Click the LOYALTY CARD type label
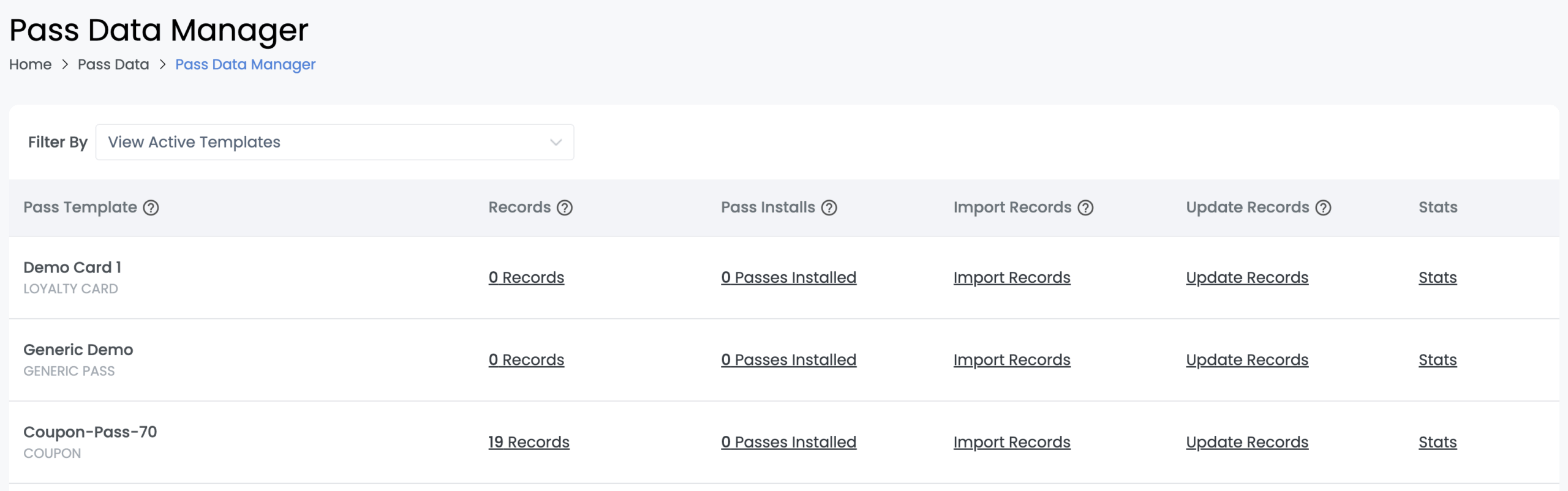 tap(70, 289)
